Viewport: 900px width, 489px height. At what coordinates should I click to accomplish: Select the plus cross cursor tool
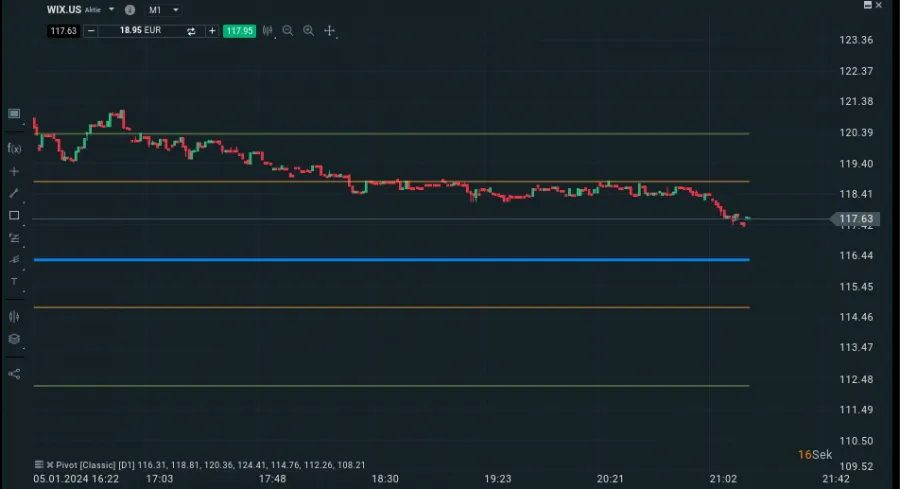(14, 171)
